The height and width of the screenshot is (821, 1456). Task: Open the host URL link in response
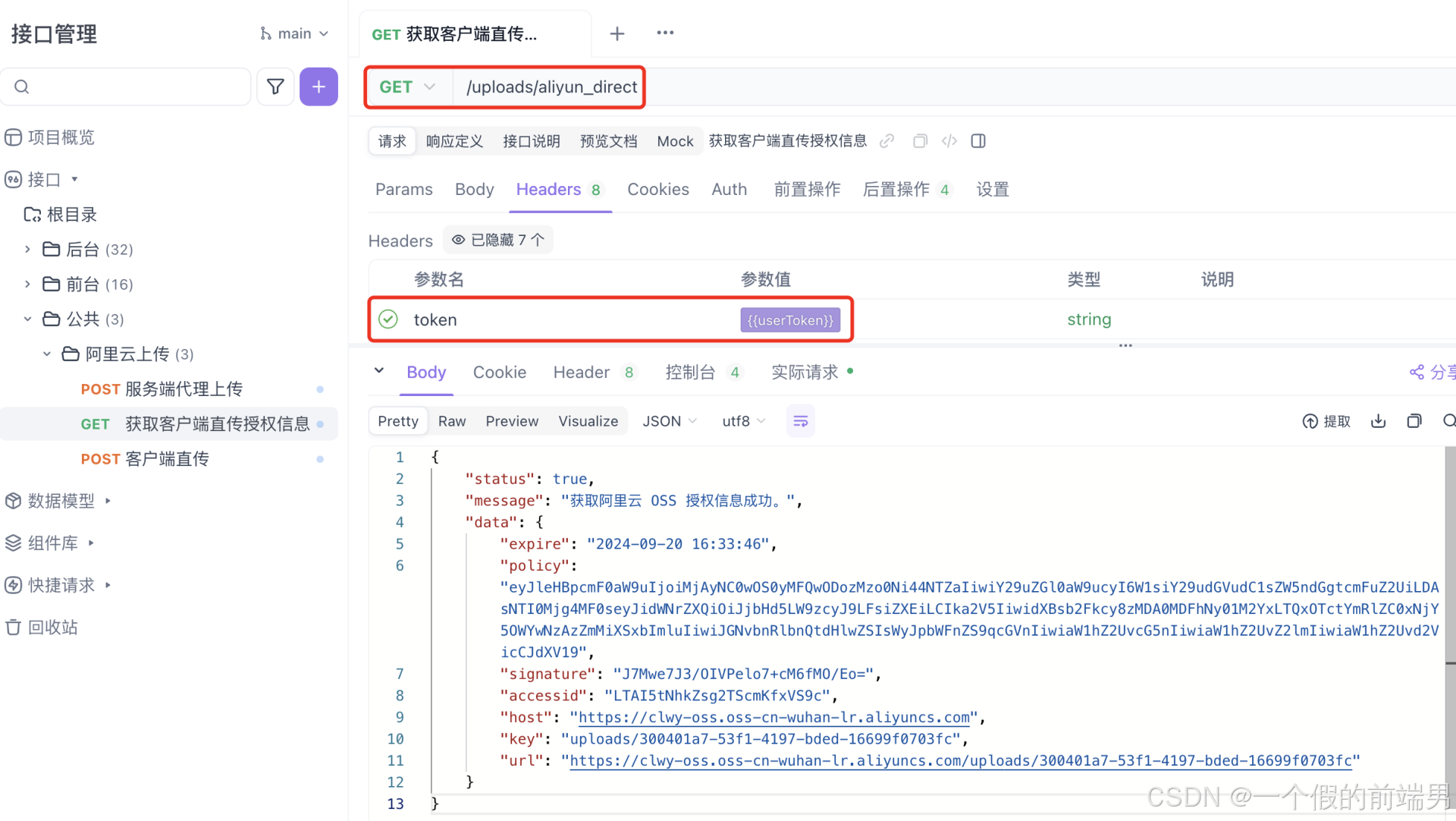click(773, 717)
